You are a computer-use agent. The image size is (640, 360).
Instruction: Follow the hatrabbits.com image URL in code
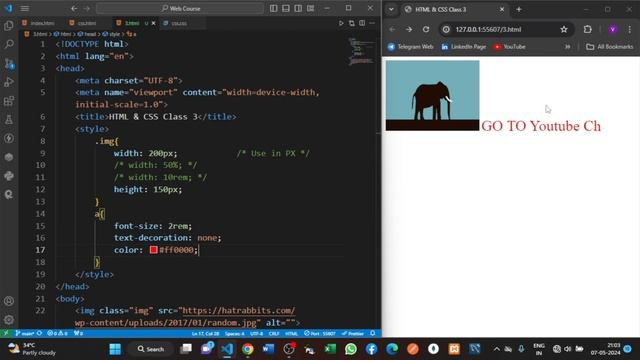238,311
